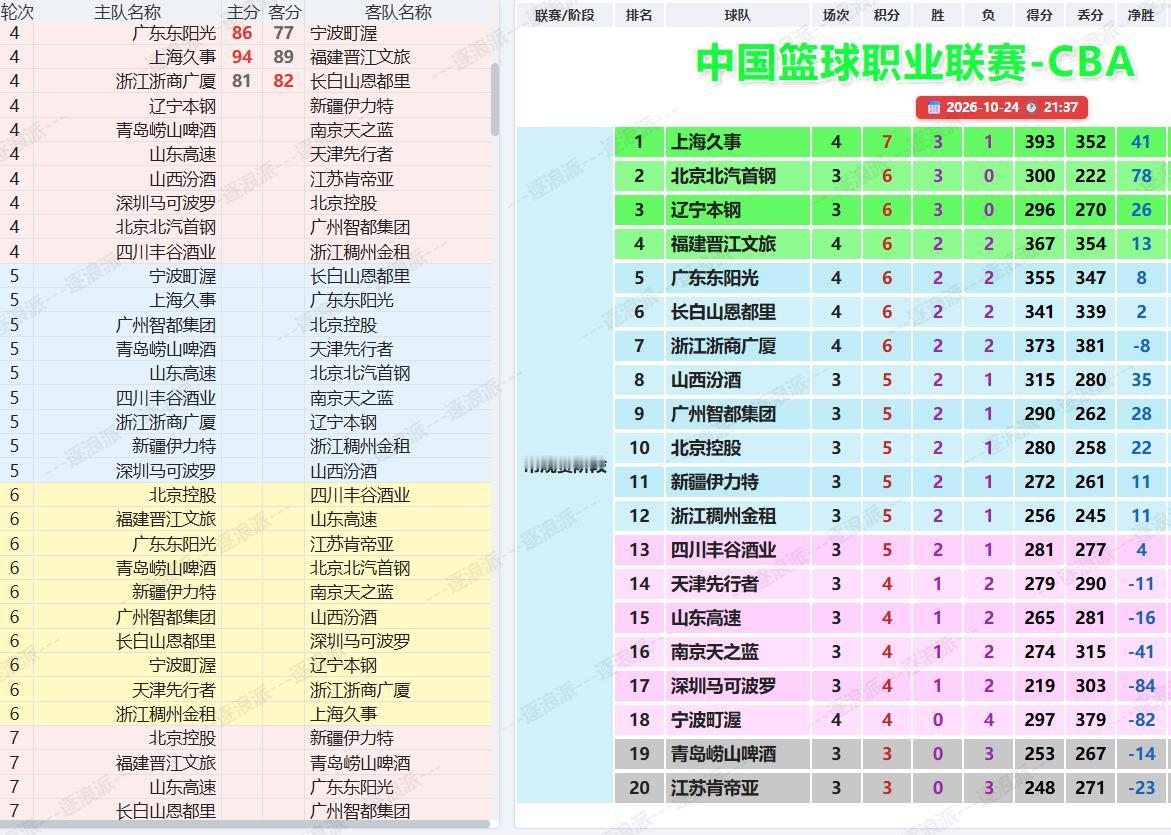Image resolution: width=1171 pixels, height=835 pixels.
Task: Select the 轮次 column header
Action: tap(16, 12)
